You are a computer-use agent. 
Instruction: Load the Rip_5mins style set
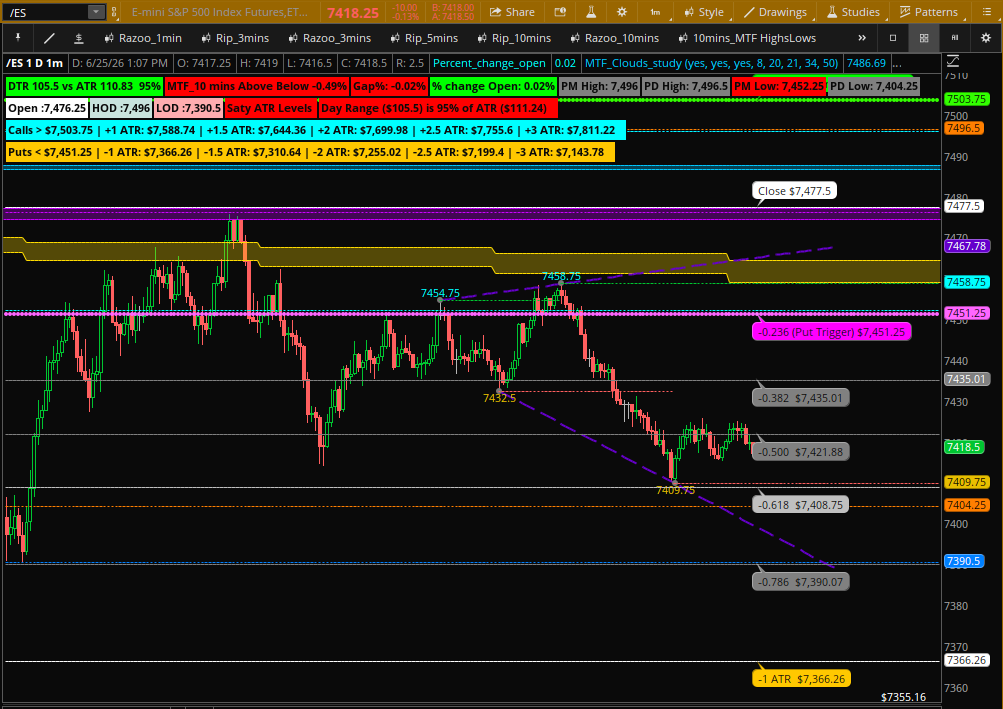424,38
